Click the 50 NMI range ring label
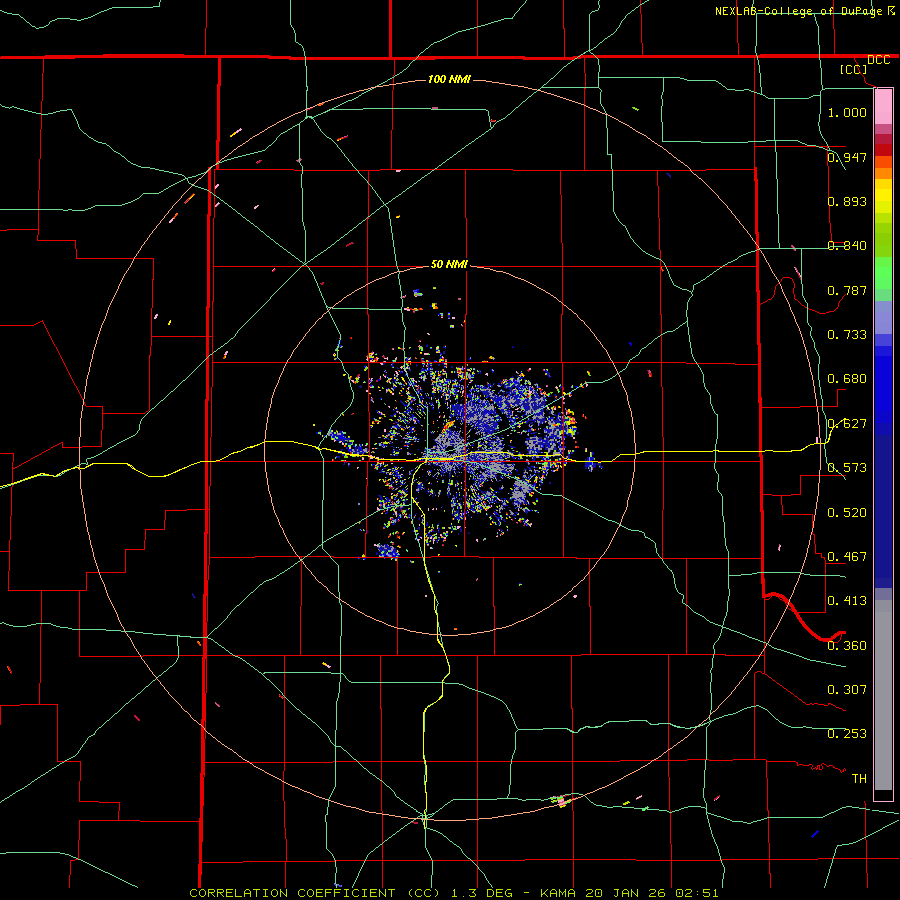Screen dimensions: 900x900 (449, 264)
